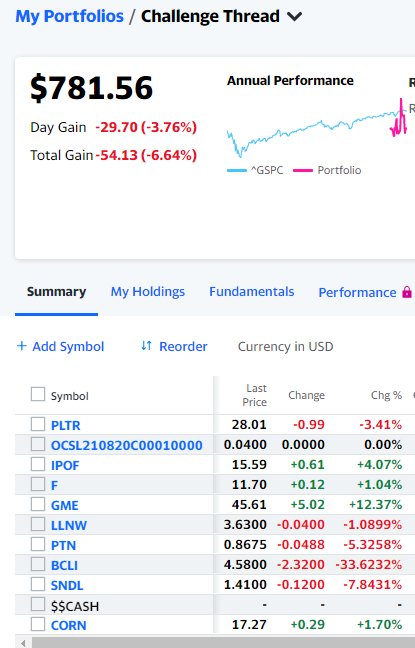Switch to the My Holdings tab
This screenshot has height=648, width=415.
(148, 292)
